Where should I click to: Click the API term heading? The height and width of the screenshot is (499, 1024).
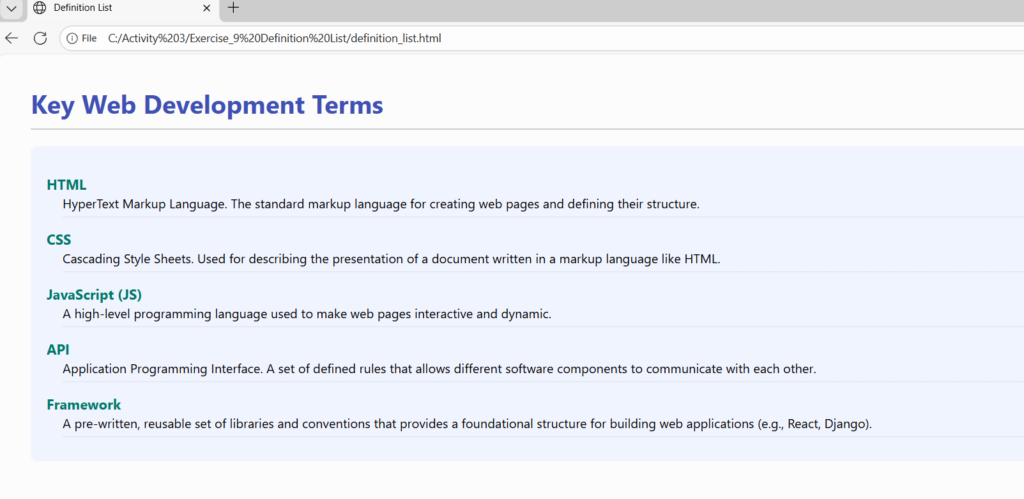point(58,350)
